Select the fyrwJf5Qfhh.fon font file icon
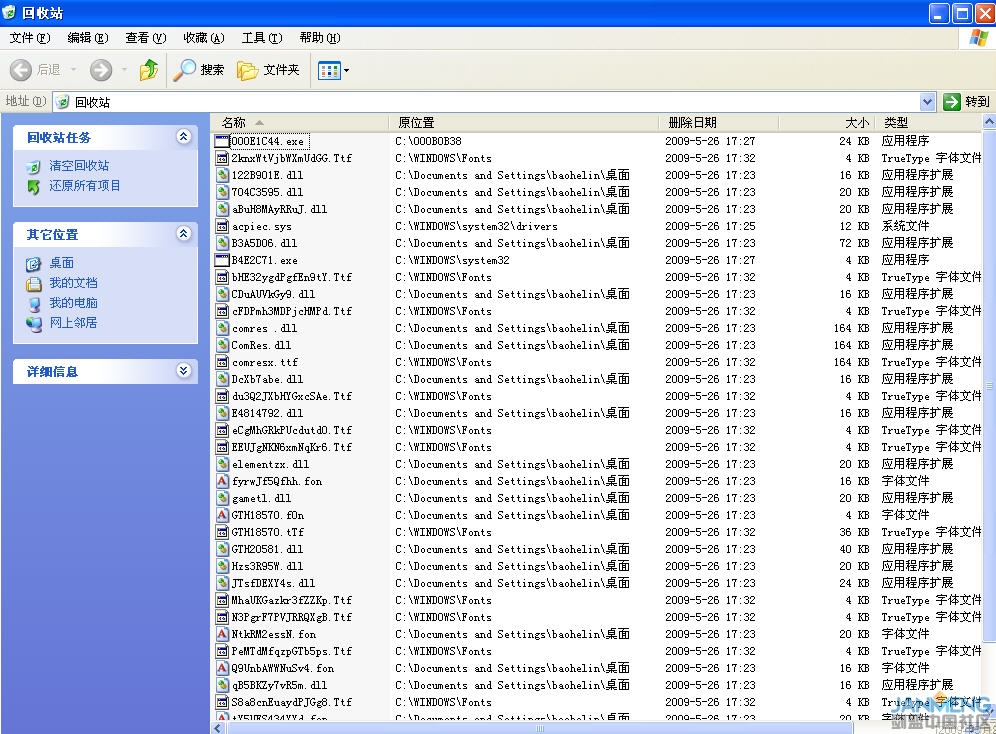 tap(223, 481)
